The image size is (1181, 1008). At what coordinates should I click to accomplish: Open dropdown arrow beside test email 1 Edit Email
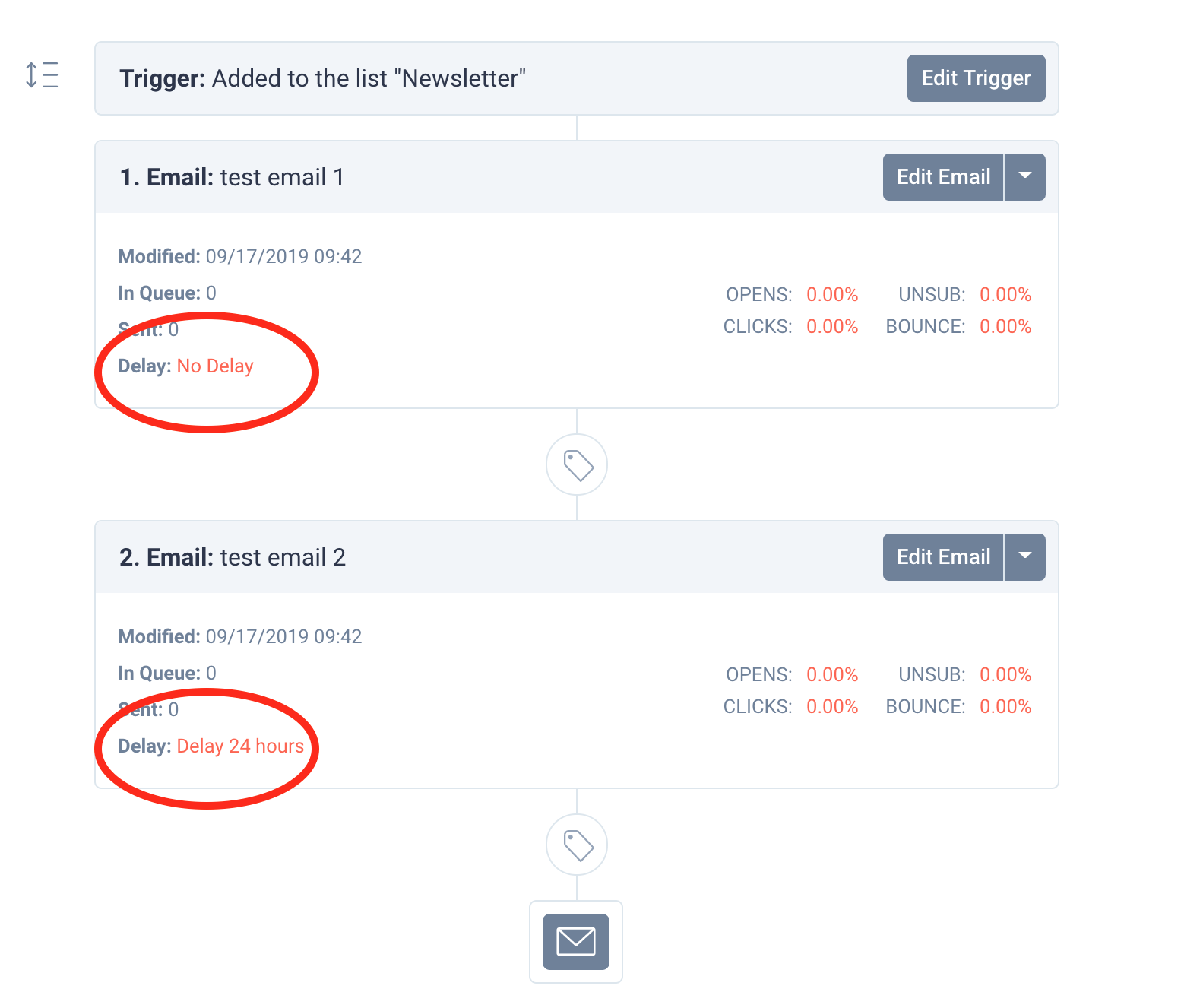[x=1025, y=177]
